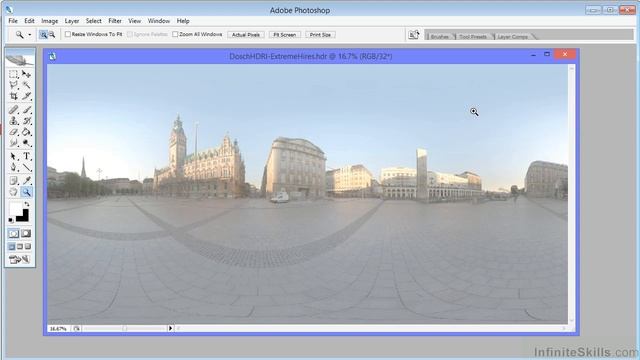The width and height of the screenshot is (640, 360).
Task: Select the Rectangular Marquee tool
Action: click(x=13, y=74)
